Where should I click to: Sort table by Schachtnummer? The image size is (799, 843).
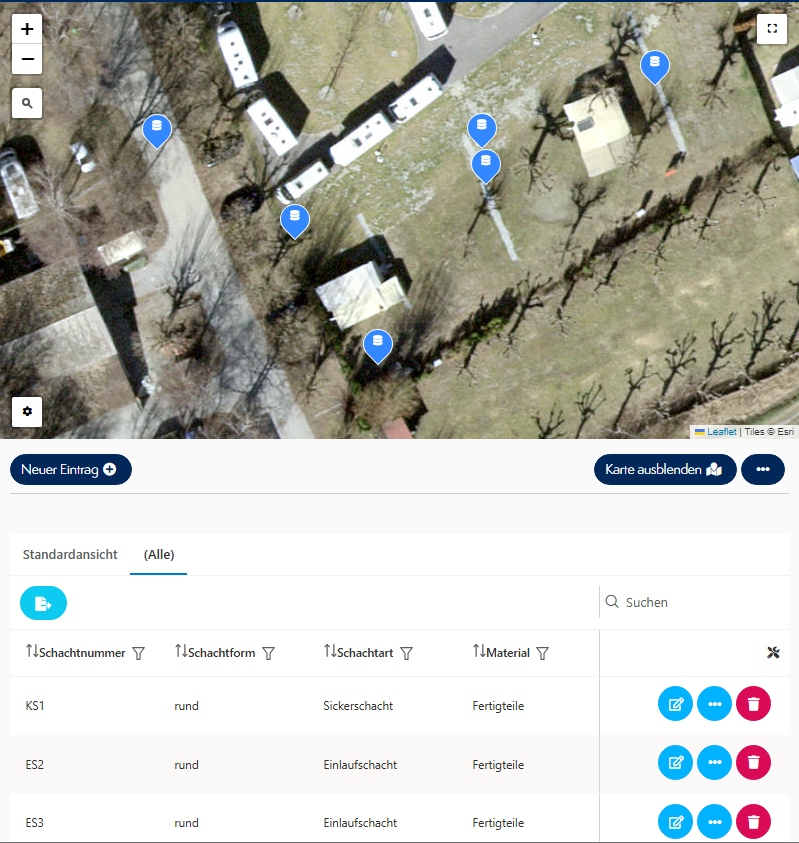32,652
